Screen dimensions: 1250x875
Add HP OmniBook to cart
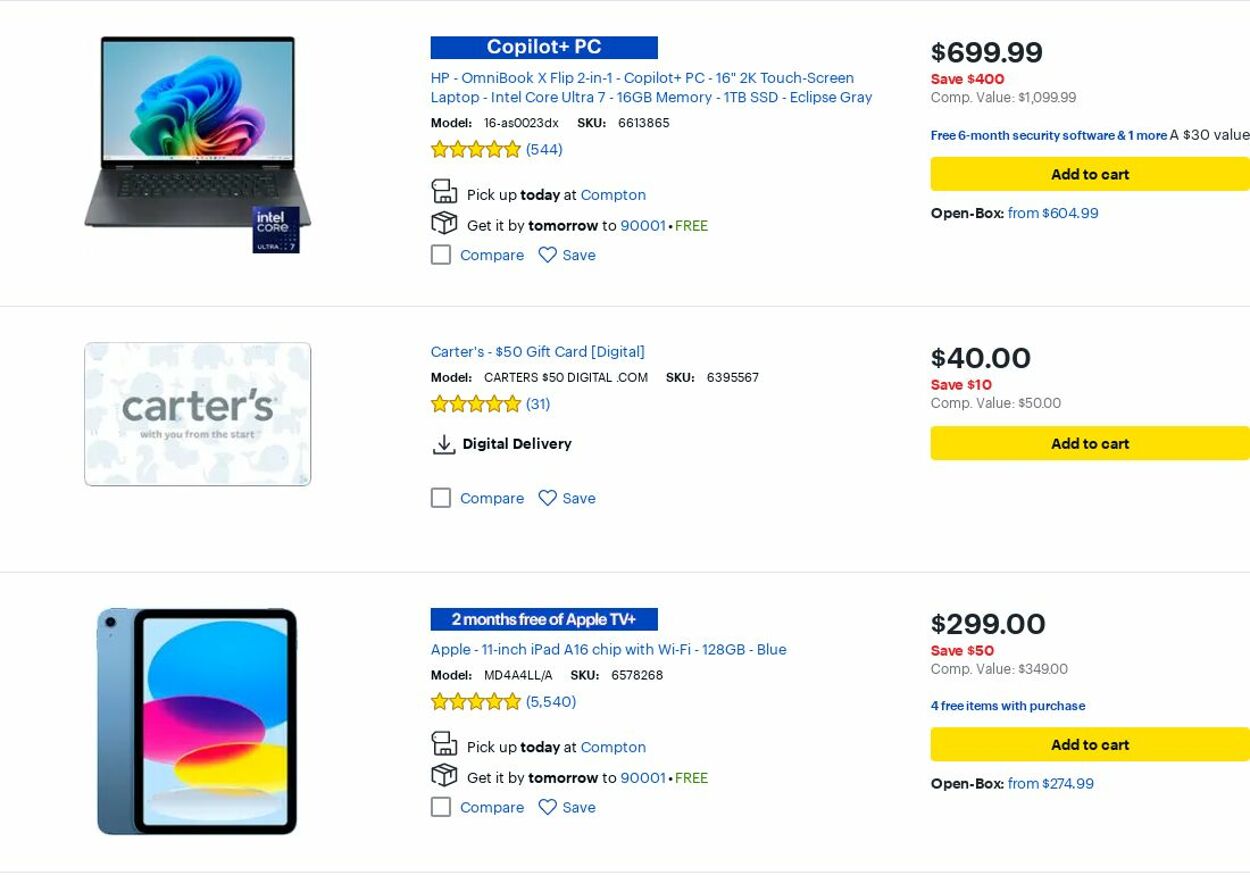pyautogui.click(x=1089, y=174)
